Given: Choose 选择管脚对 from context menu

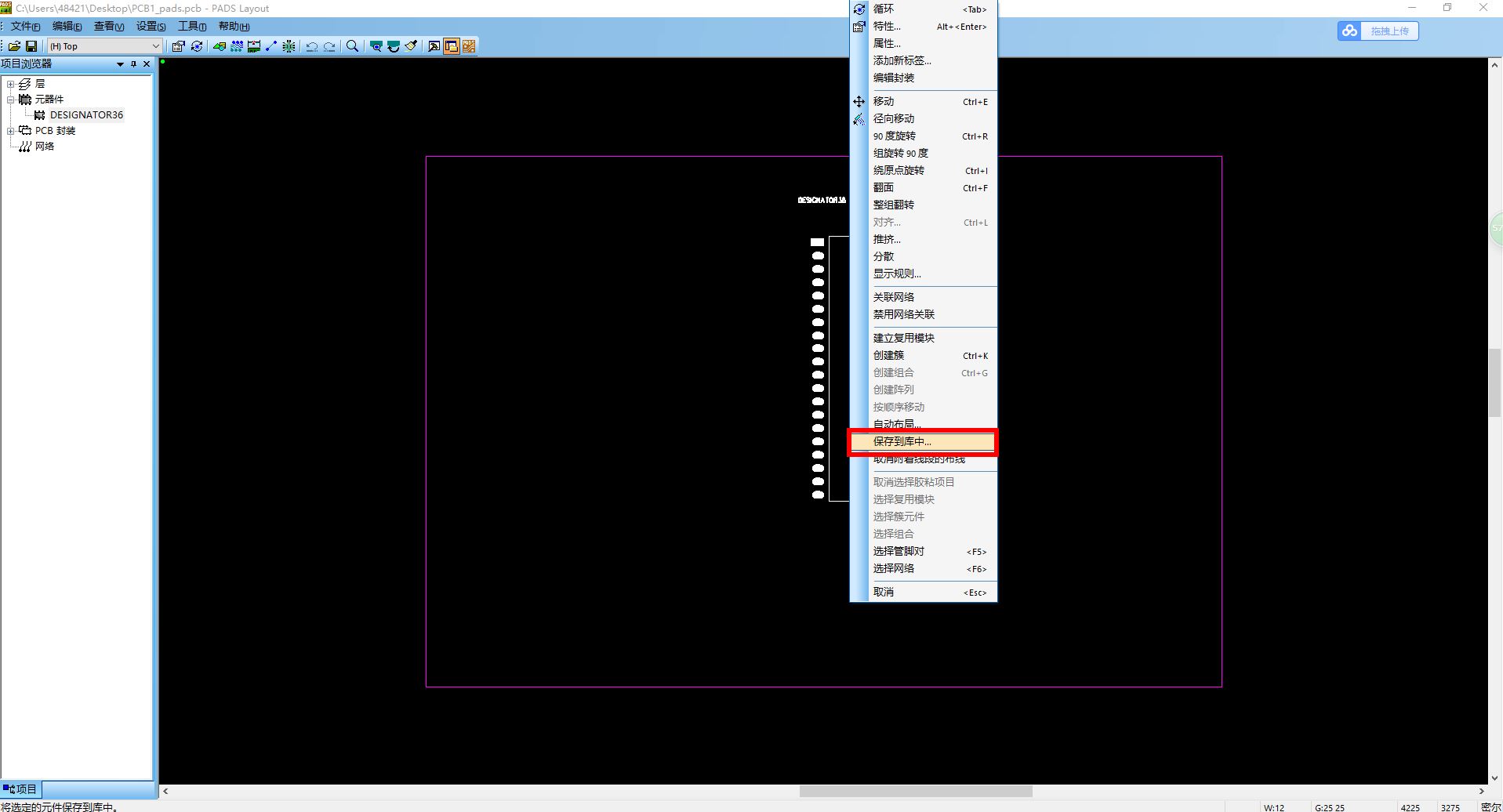Looking at the screenshot, I should point(923,552).
